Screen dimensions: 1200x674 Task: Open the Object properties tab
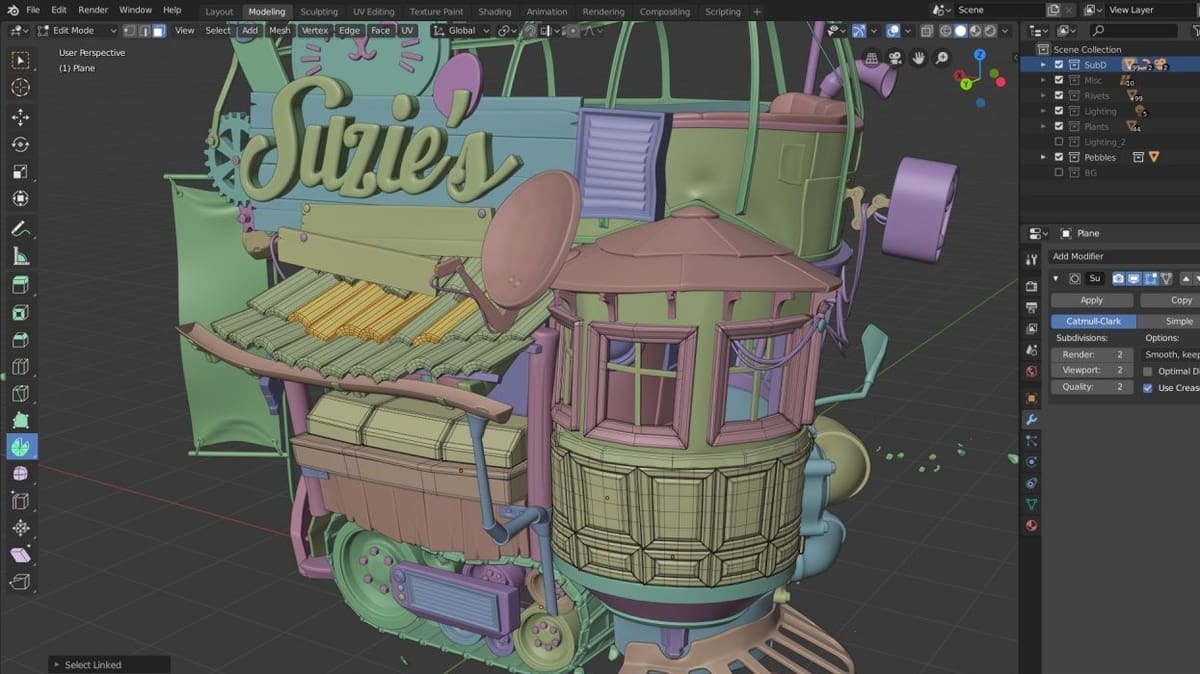tap(1031, 397)
